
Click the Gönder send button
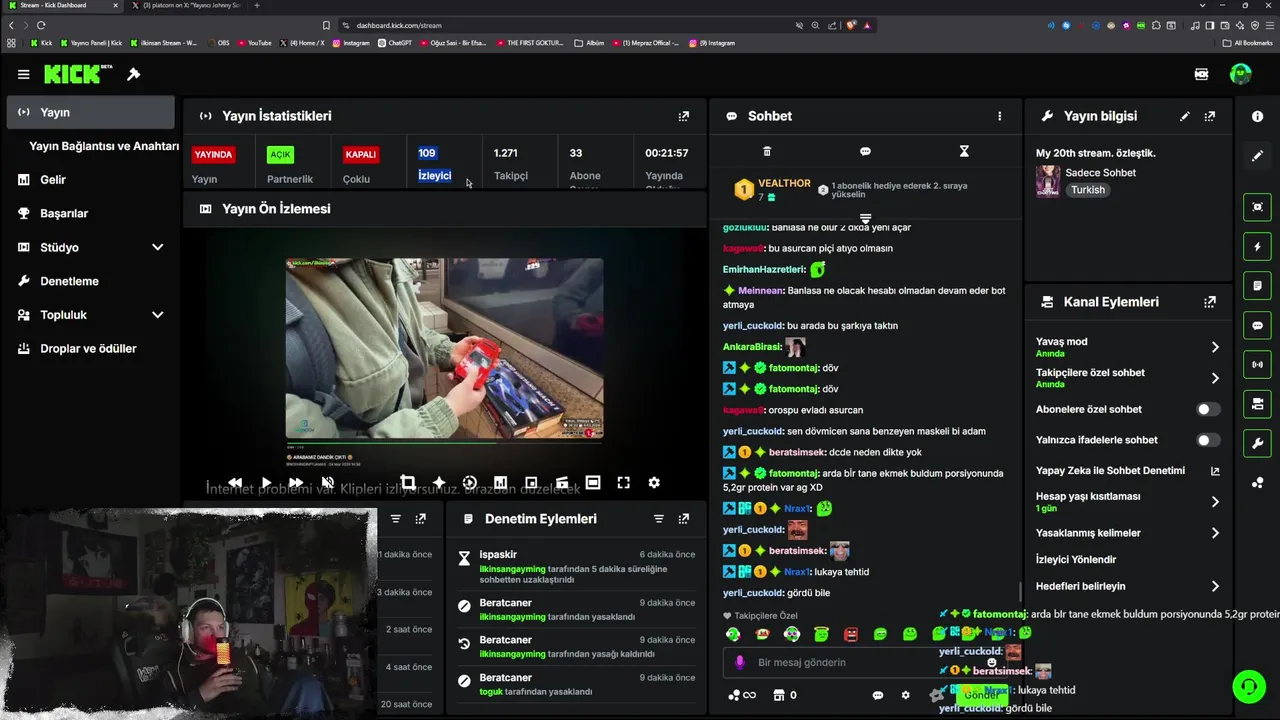coord(982,694)
